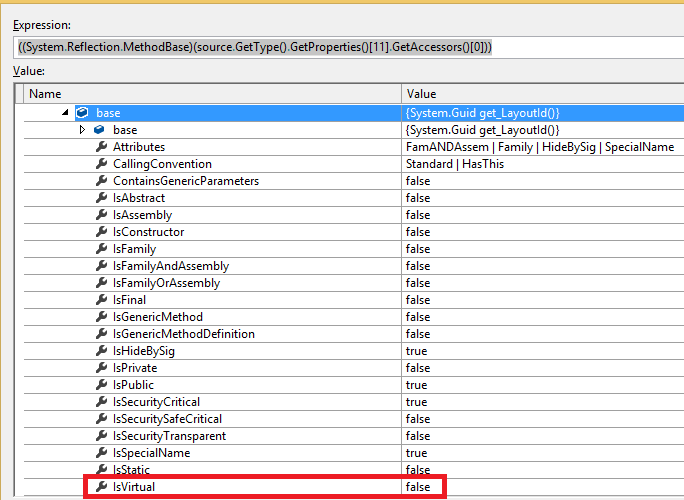684x500 pixels.
Task: Click the wrench icon beside IsSecurityTransparent
Action: point(101,436)
